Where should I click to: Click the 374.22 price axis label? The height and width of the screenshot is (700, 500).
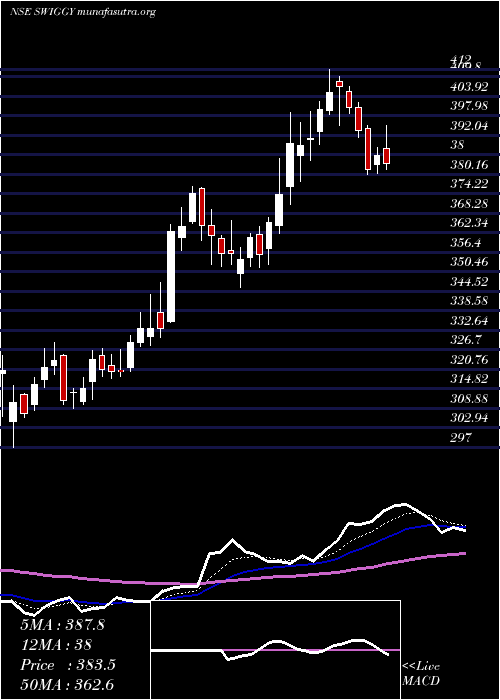point(469,184)
